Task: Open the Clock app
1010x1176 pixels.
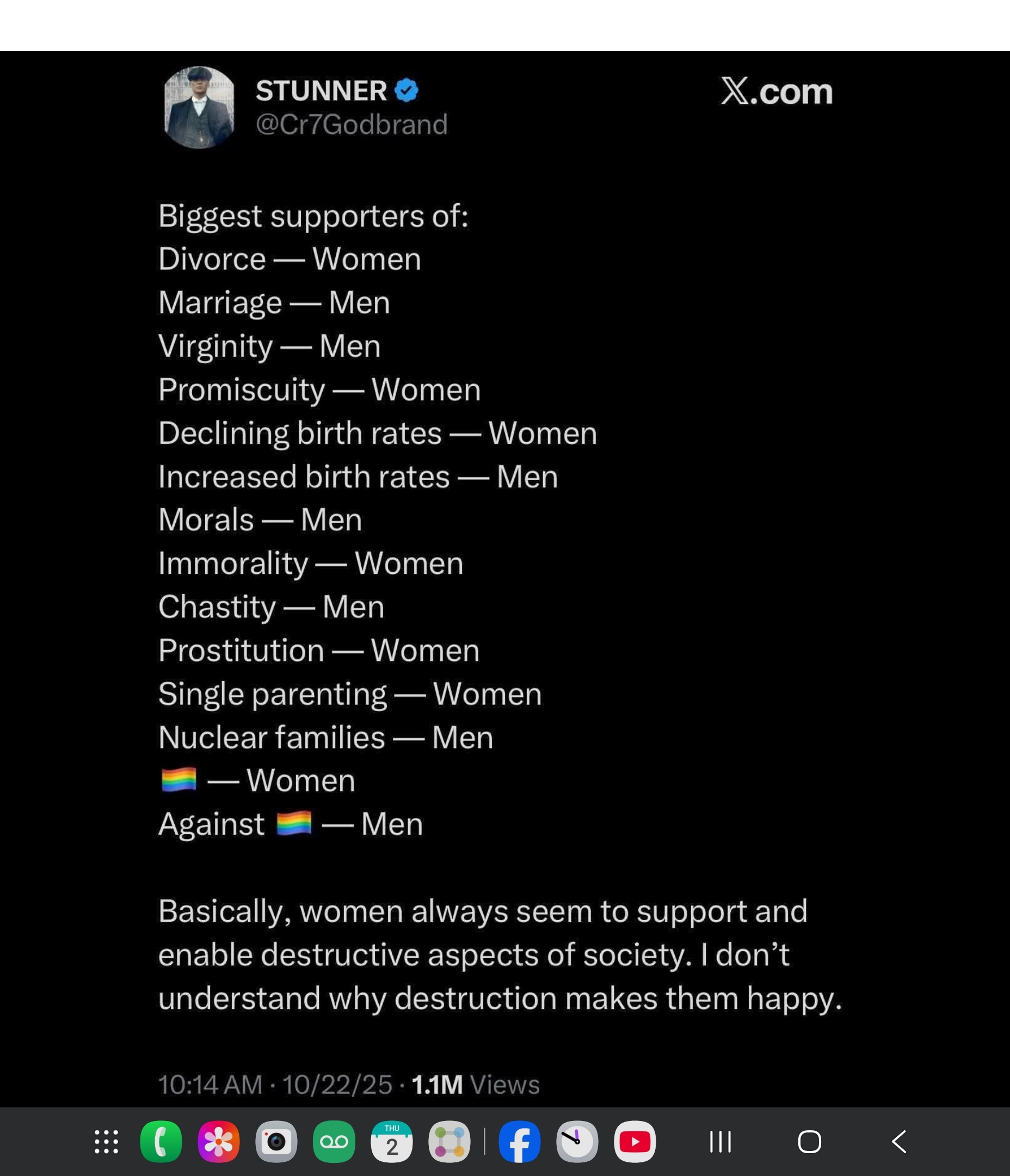Action: pos(577,1141)
